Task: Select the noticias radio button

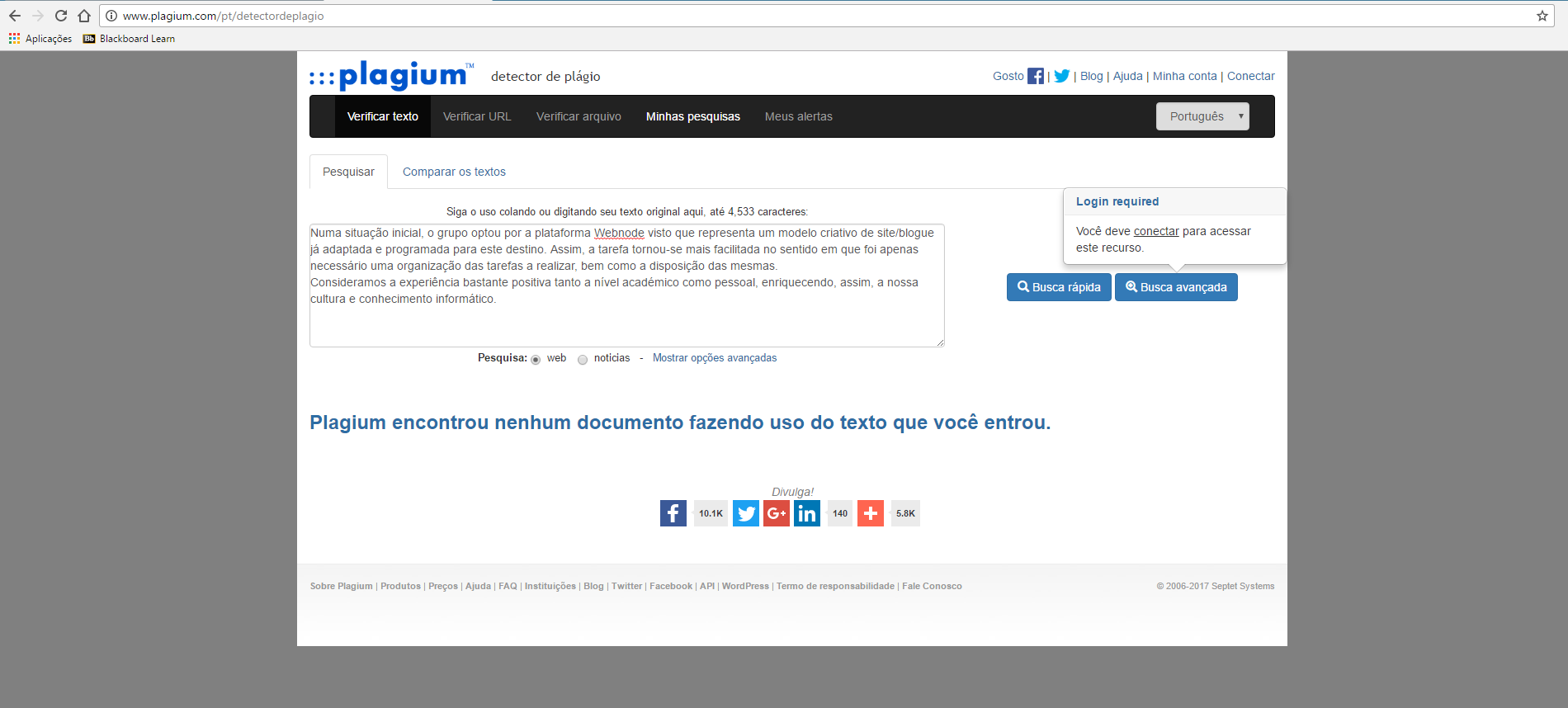Action: click(583, 359)
